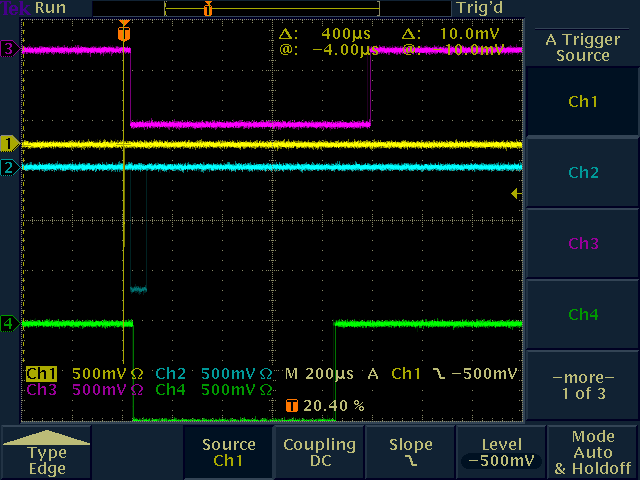Open the Slope falling edge menu

(410, 452)
